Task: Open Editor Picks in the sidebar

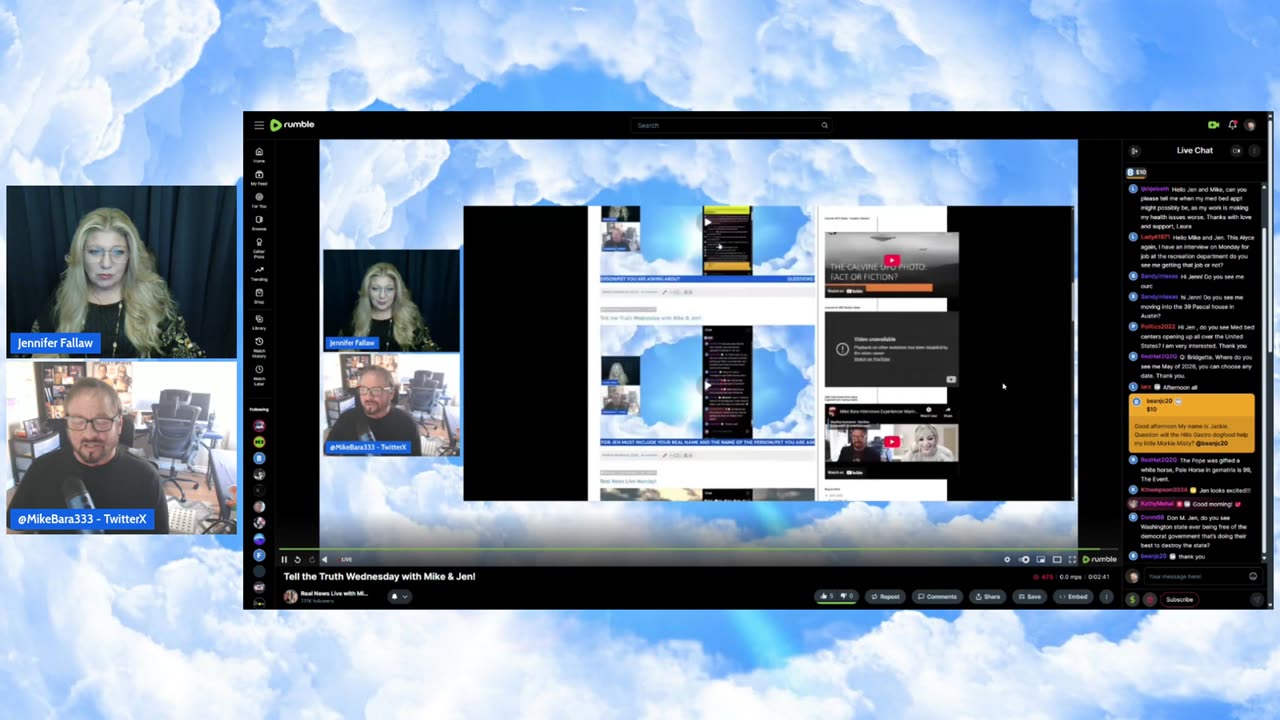Action: coord(259,247)
